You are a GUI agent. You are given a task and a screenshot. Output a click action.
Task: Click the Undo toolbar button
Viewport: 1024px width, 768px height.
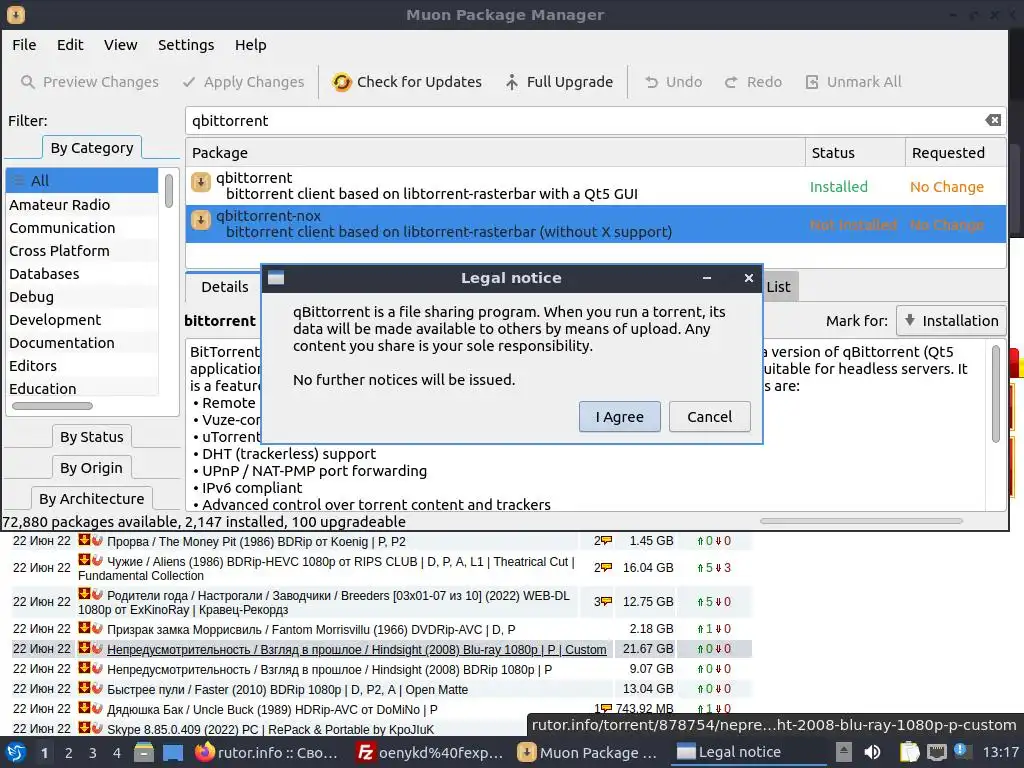[x=673, y=82]
